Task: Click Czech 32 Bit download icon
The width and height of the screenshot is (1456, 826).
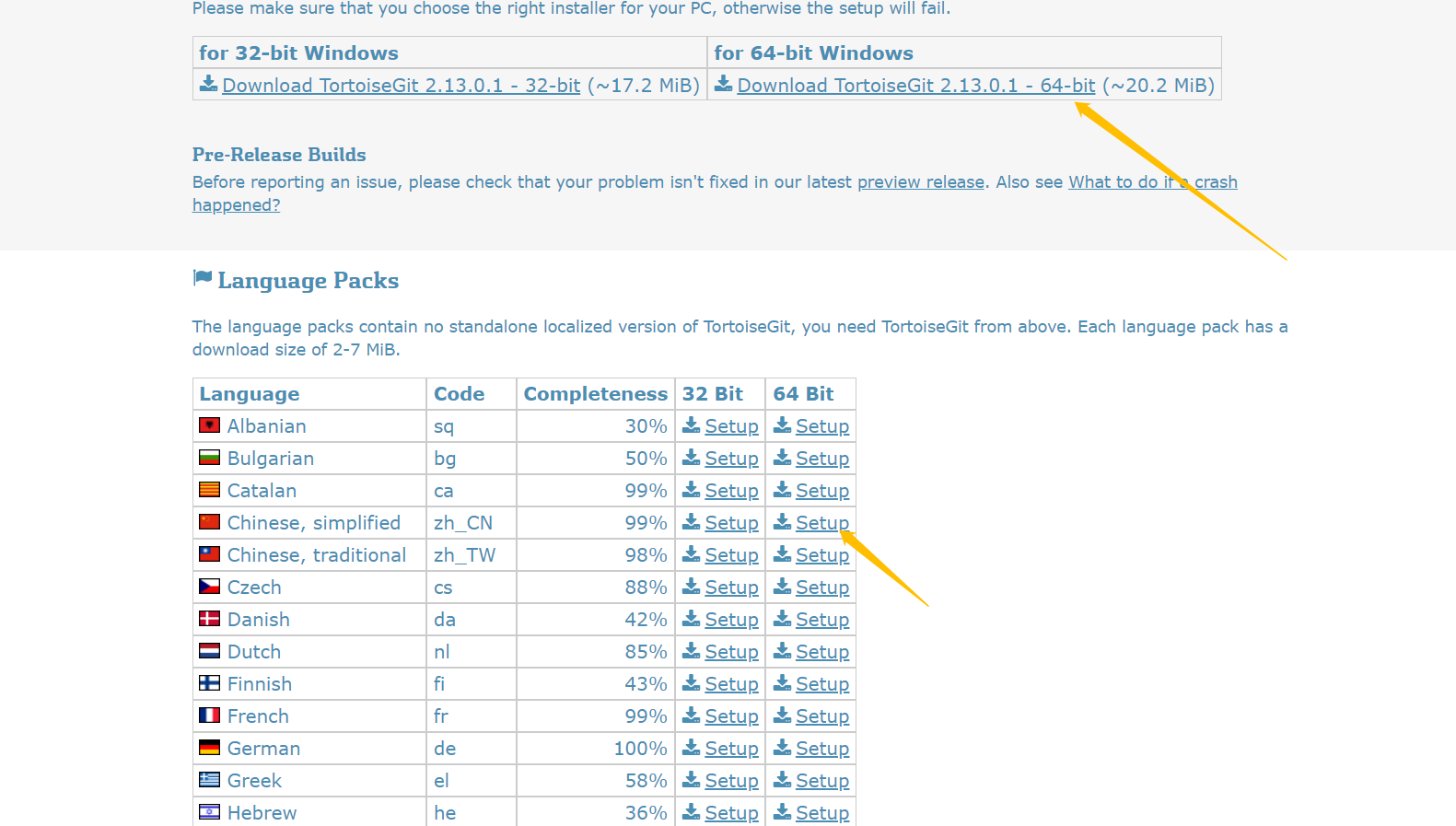Action: point(692,586)
